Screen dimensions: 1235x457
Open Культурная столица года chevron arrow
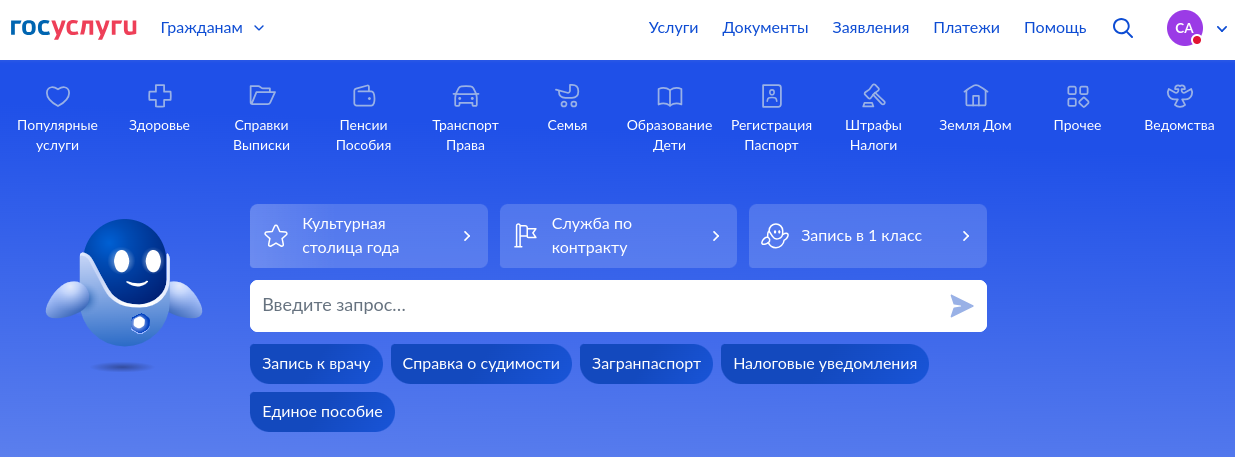[467, 236]
